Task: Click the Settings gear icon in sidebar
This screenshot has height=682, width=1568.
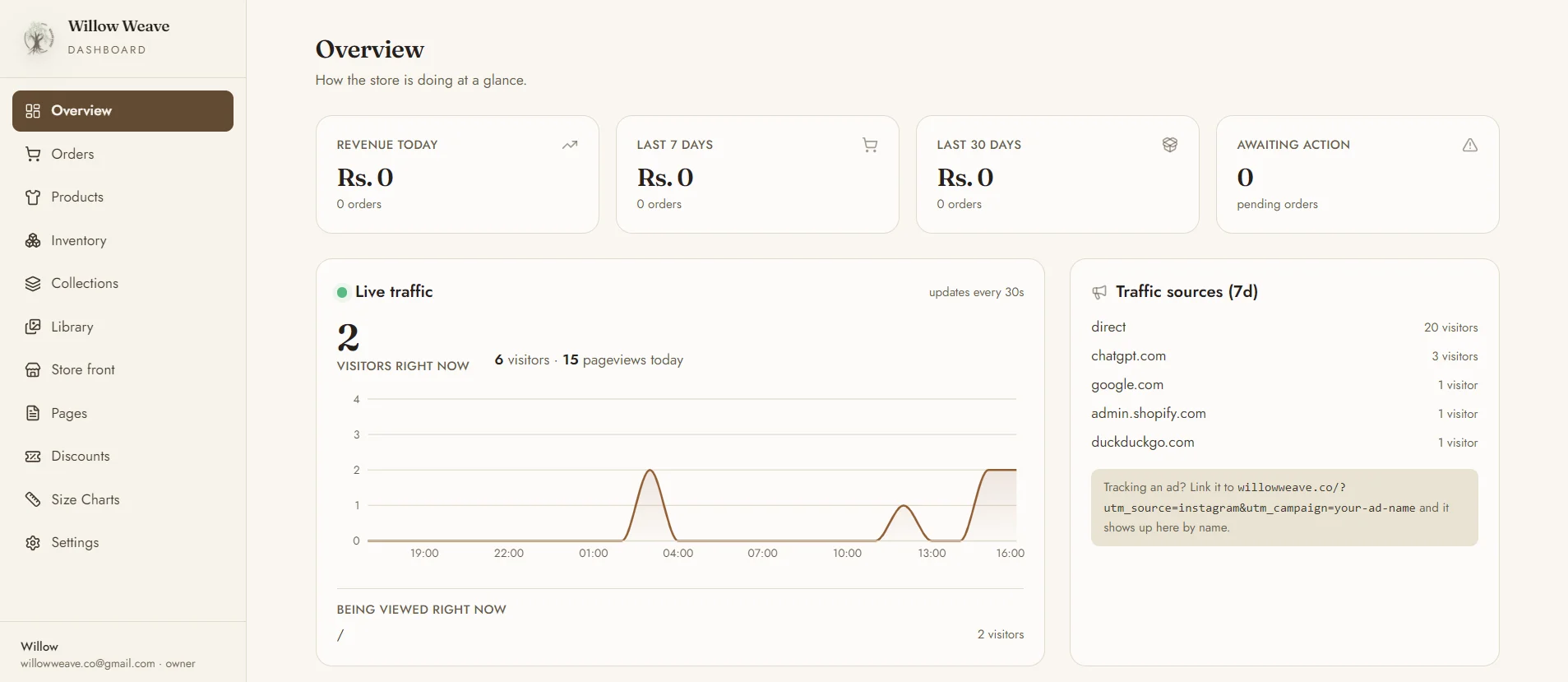Action: [x=33, y=543]
